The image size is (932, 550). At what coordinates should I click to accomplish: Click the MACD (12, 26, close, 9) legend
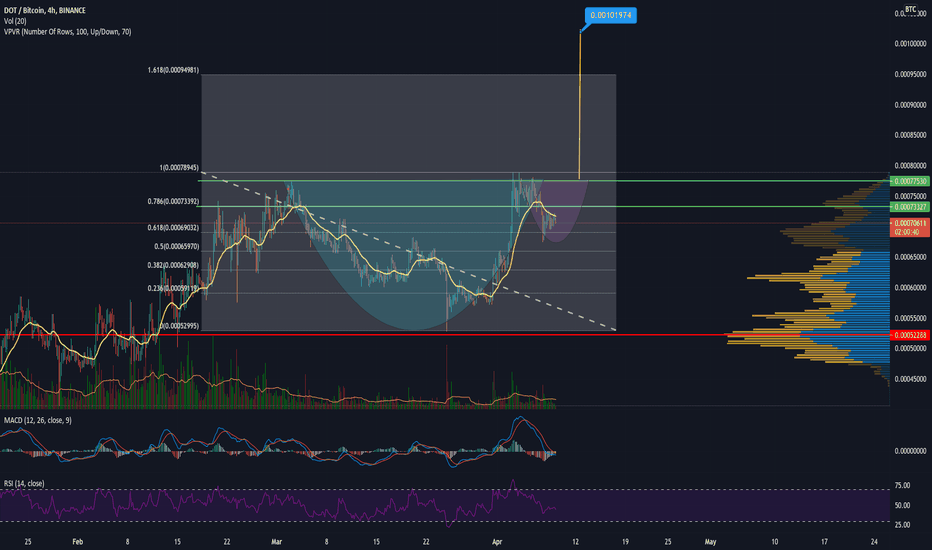37,420
